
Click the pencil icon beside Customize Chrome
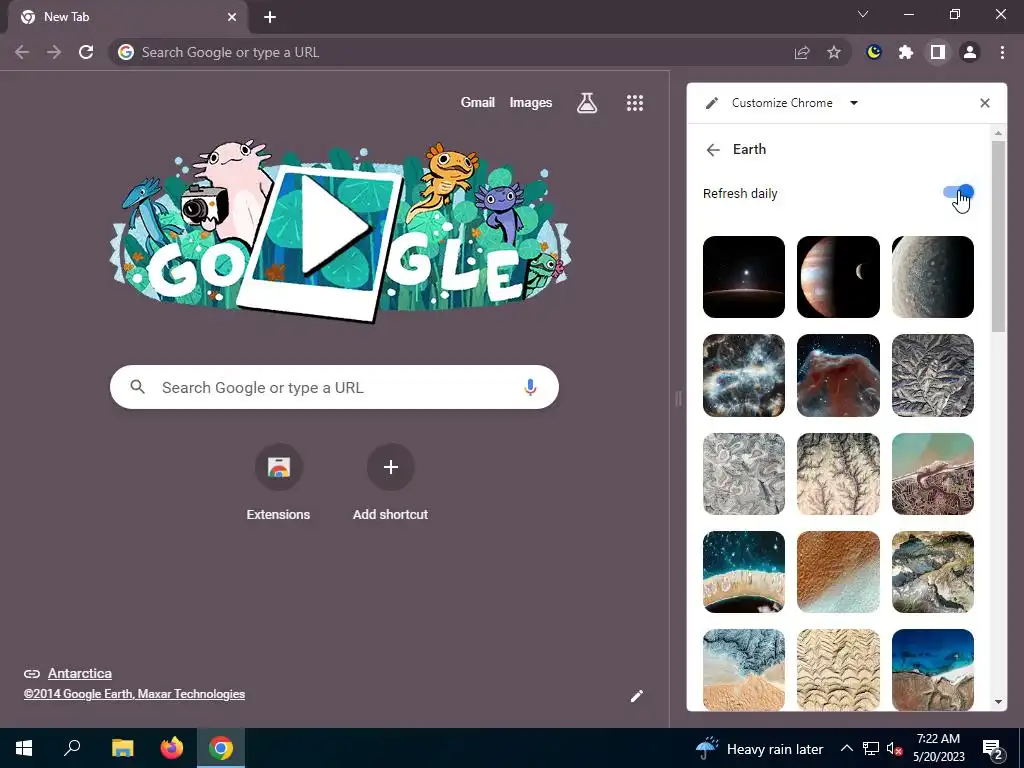(x=712, y=103)
